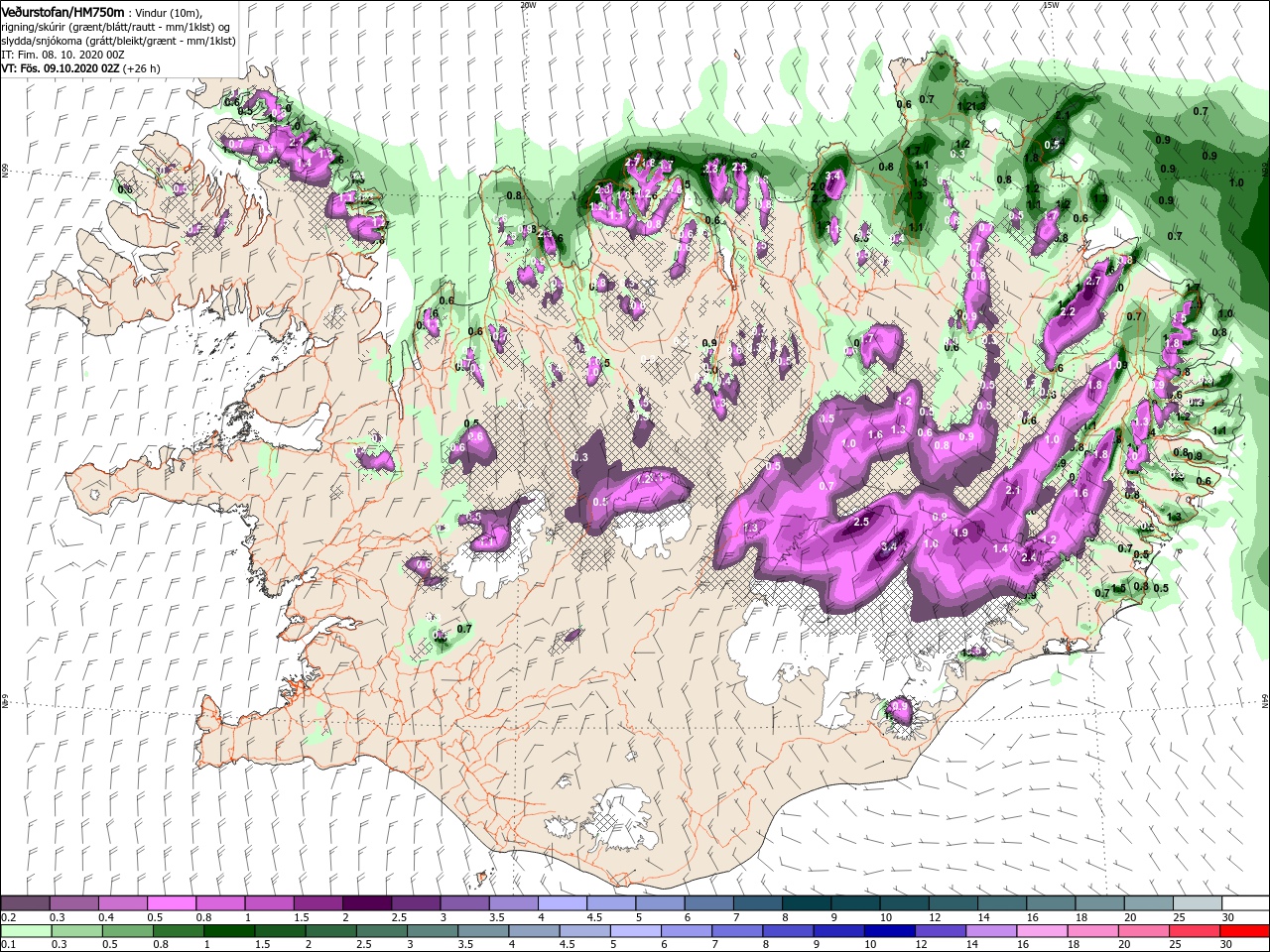Pick the dark green 1 swatch in the rain legend
Screen dimensions: 1270x952
(228, 930)
